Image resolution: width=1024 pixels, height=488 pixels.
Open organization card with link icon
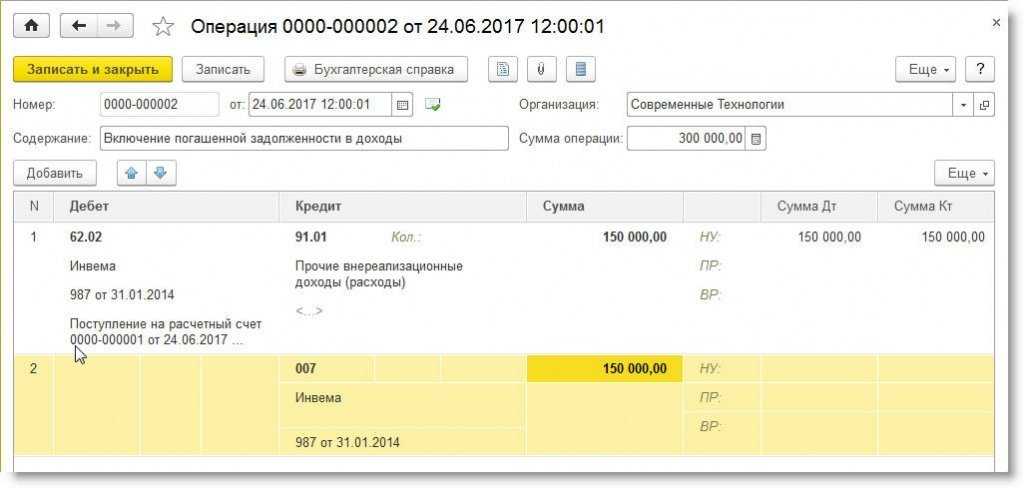pos(984,105)
